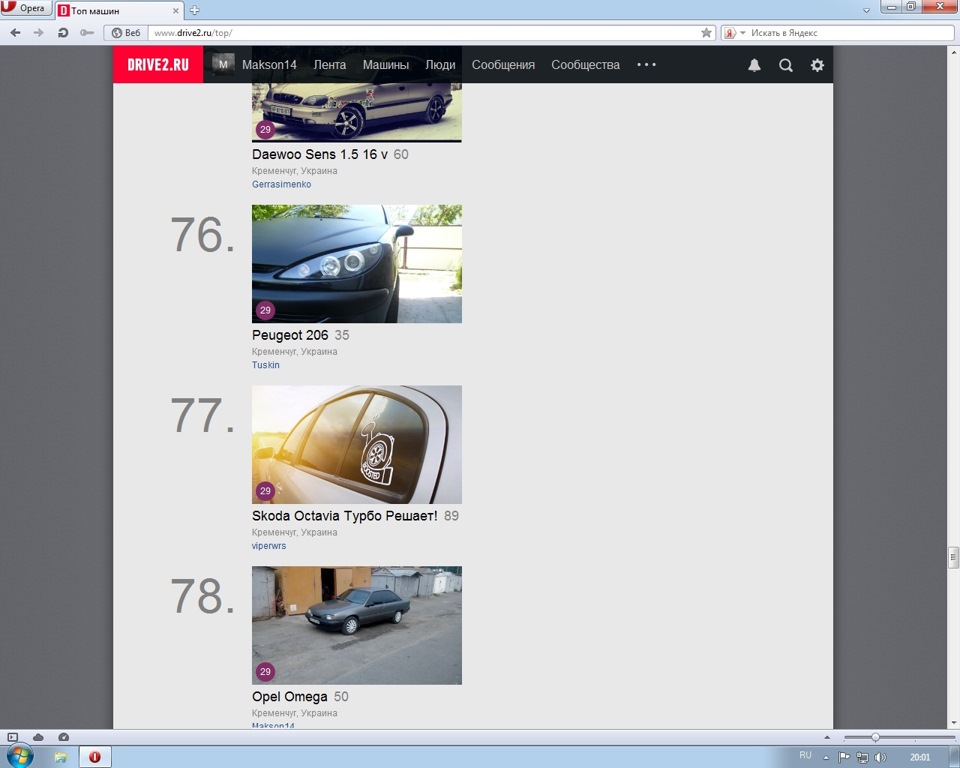The image size is (960, 768).
Task: Open a new tab with the plus button
Action: pyautogui.click(x=194, y=10)
